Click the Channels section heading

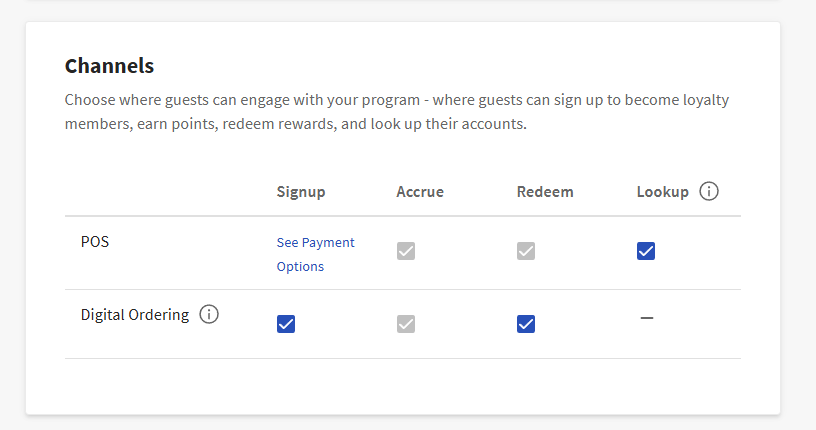point(109,66)
